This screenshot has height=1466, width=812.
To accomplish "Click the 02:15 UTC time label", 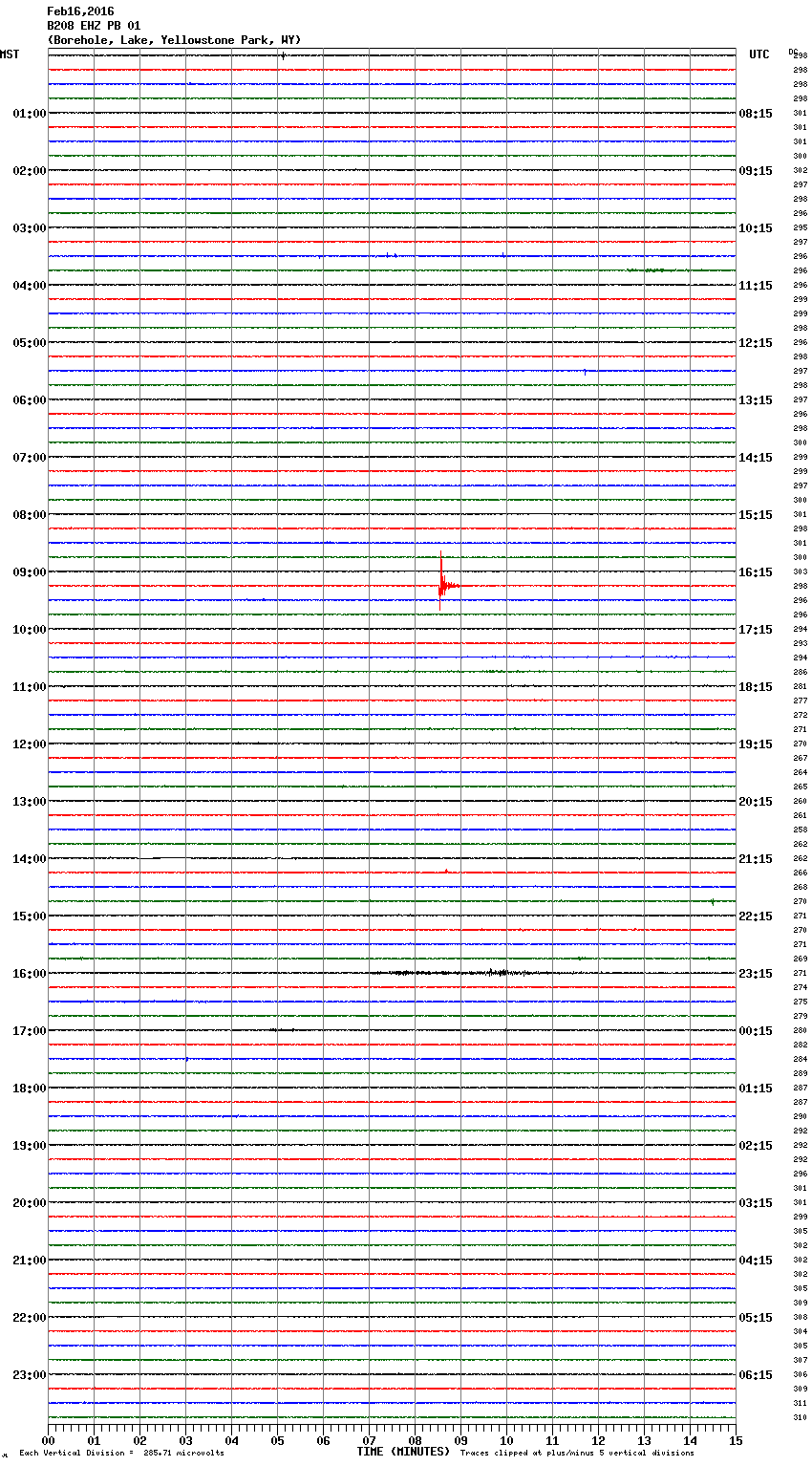I will pos(756,1146).
